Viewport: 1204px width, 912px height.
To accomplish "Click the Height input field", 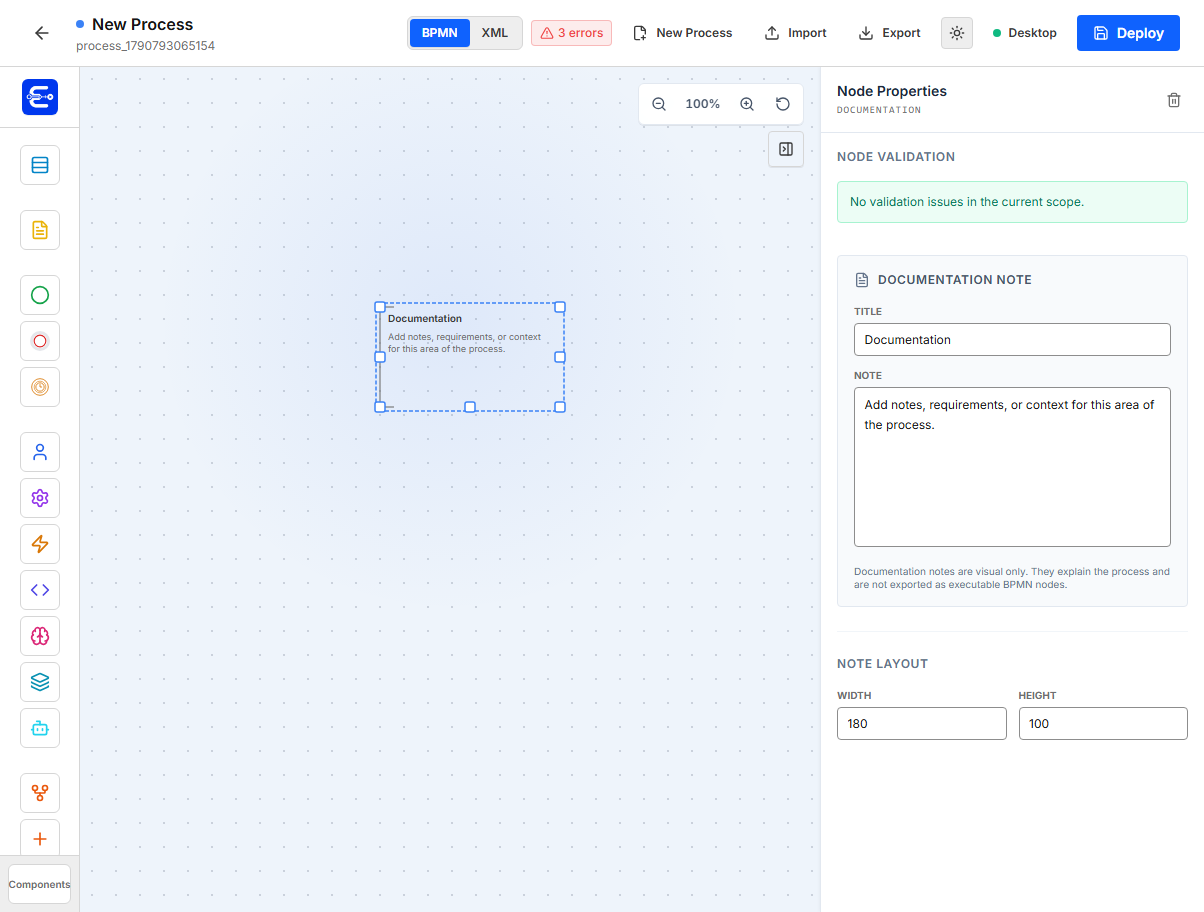I will [x=1103, y=723].
